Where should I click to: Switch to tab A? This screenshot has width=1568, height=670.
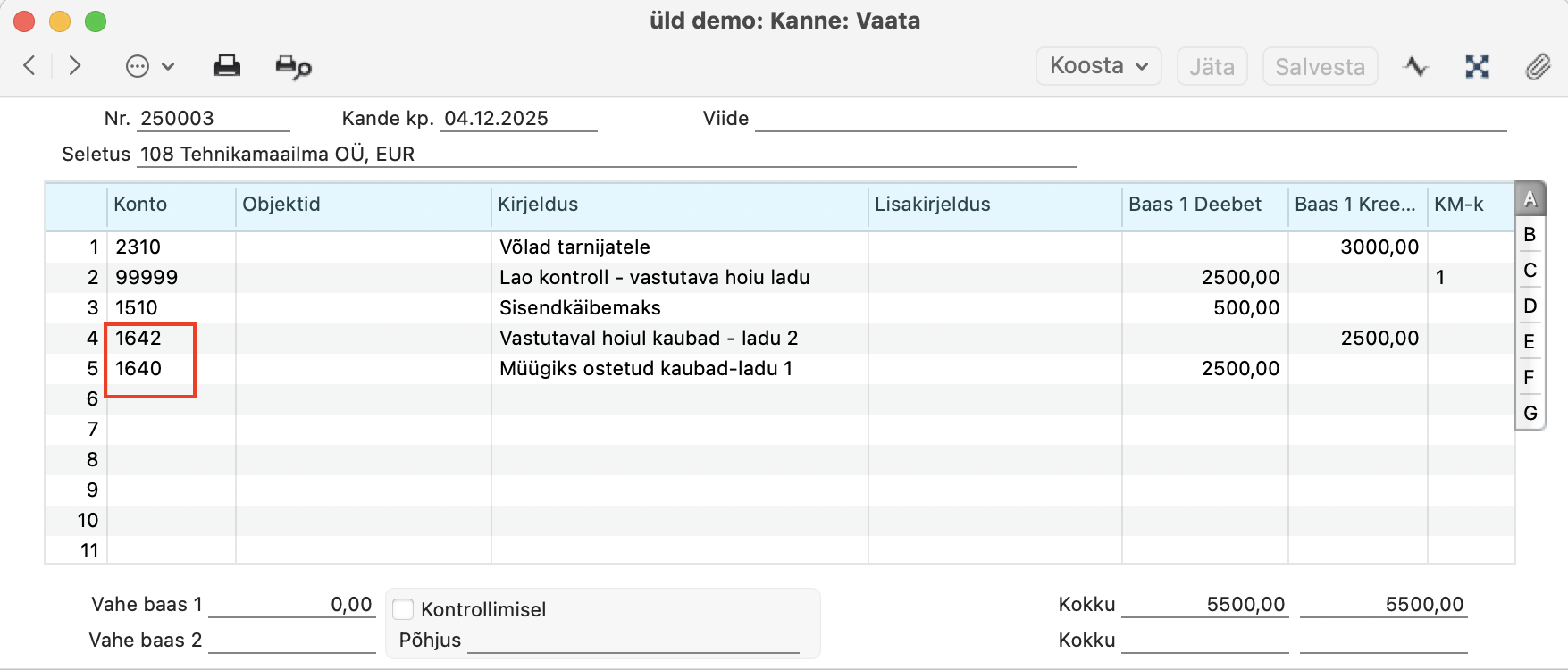click(1530, 199)
